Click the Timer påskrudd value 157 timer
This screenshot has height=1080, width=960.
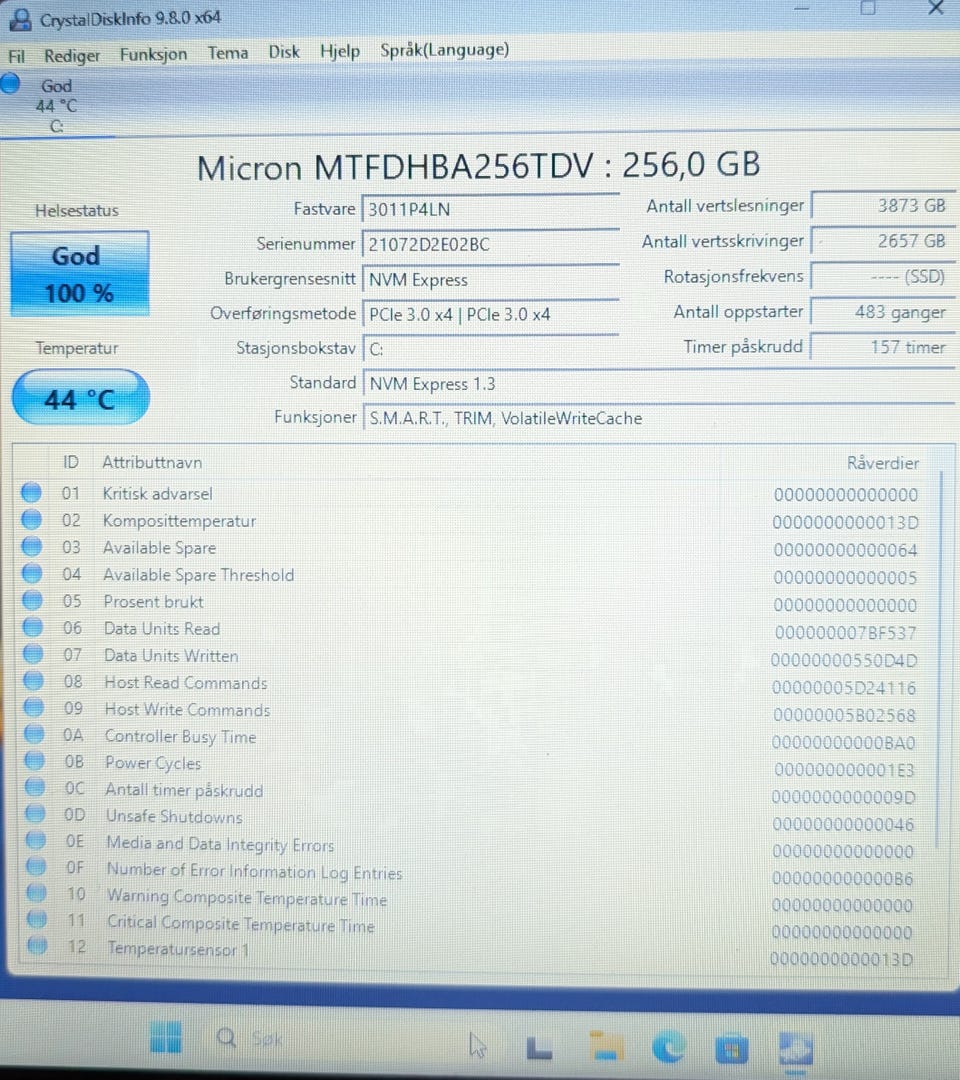click(884, 346)
